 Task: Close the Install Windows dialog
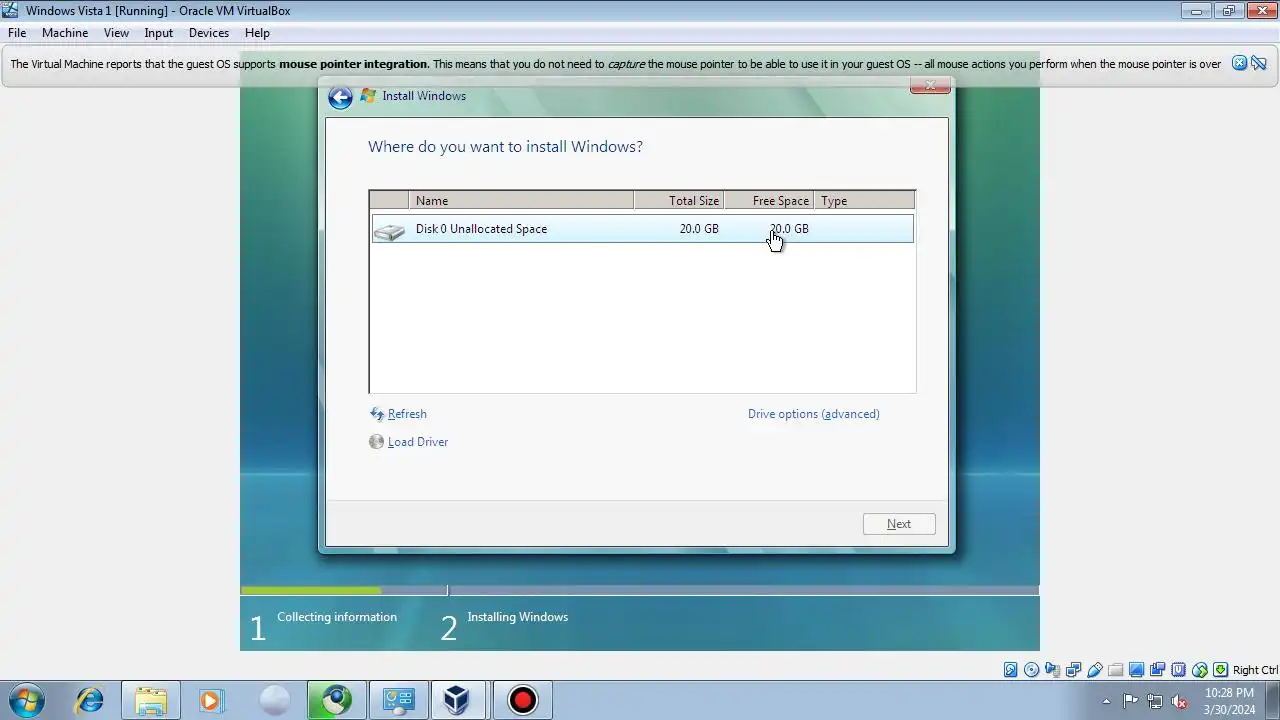[x=930, y=86]
